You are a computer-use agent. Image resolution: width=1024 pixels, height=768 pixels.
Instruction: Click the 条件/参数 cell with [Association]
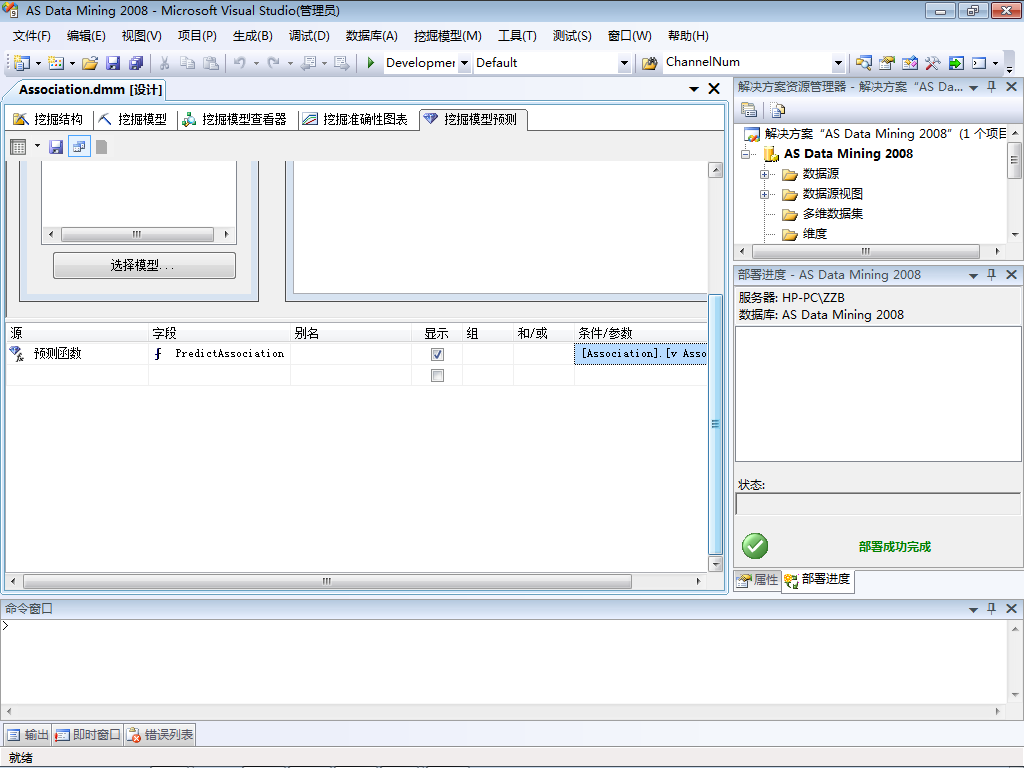641,353
